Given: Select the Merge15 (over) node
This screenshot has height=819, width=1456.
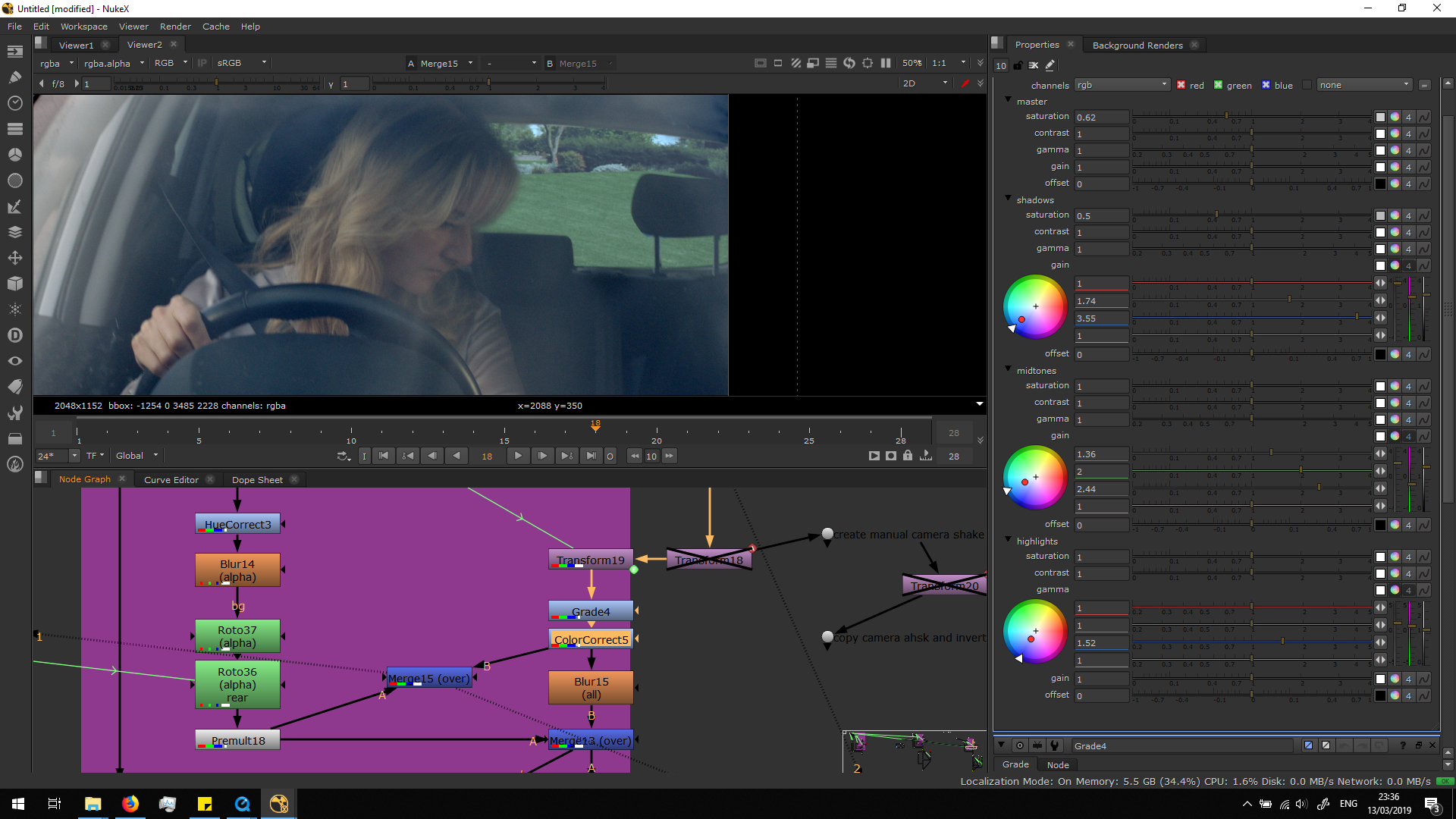Looking at the screenshot, I should click(x=428, y=678).
